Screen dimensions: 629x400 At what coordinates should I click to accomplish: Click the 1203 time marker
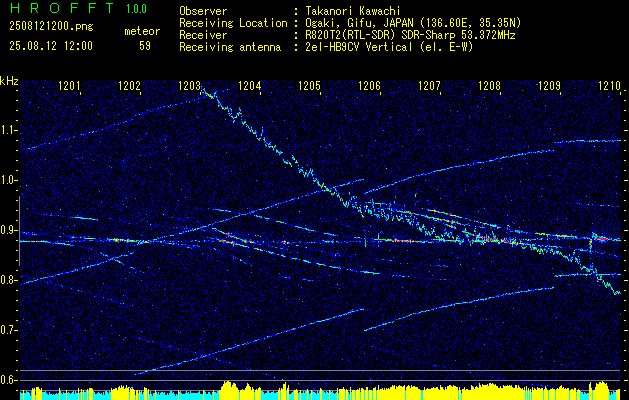(190, 85)
